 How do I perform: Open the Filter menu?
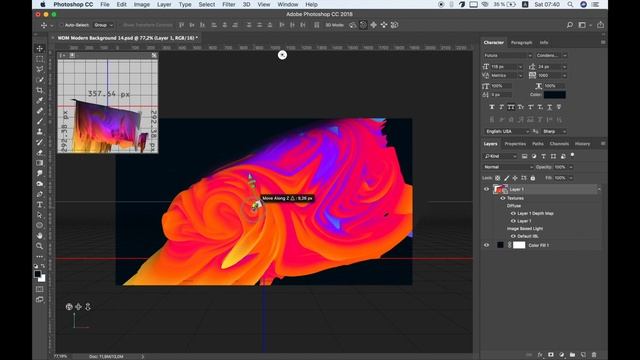(229, 4)
